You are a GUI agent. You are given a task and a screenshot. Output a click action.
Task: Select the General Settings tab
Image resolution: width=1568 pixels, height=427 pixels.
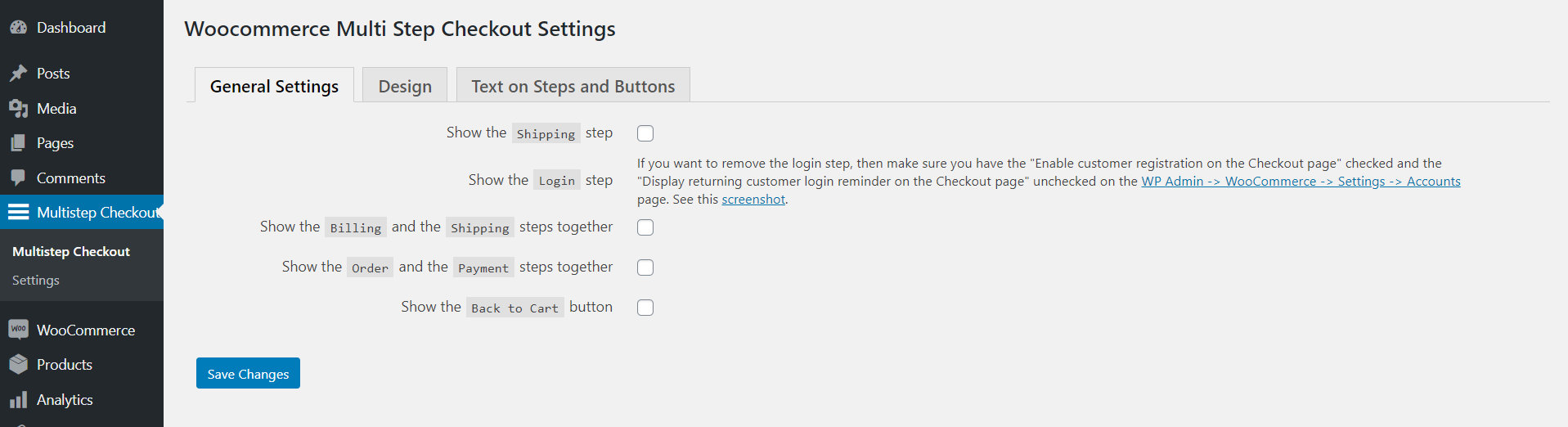(x=274, y=86)
